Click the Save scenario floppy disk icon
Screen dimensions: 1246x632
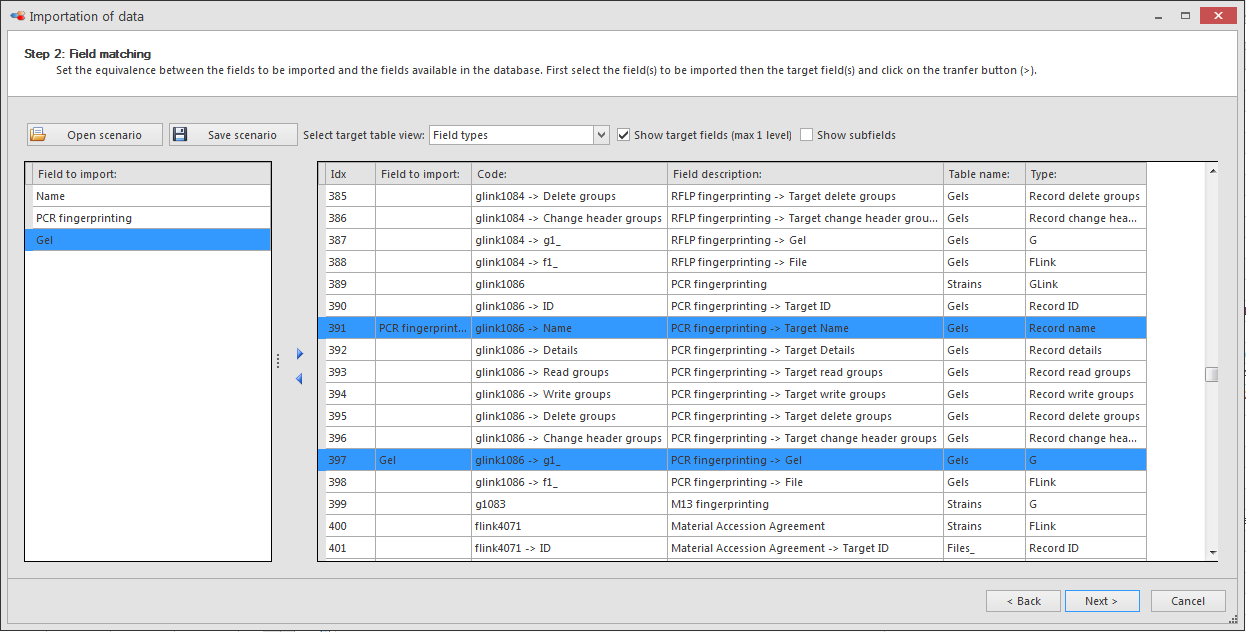180,135
